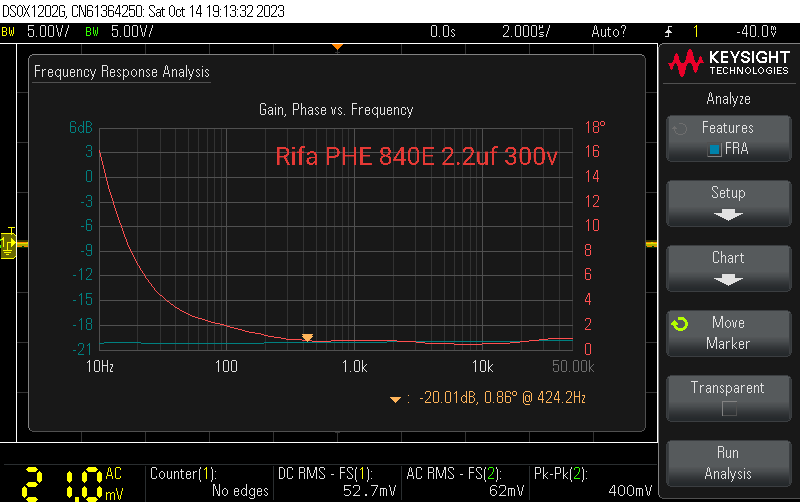The width and height of the screenshot is (800, 502).
Task: Enable the Transparent checkbox
Action: pos(729,409)
